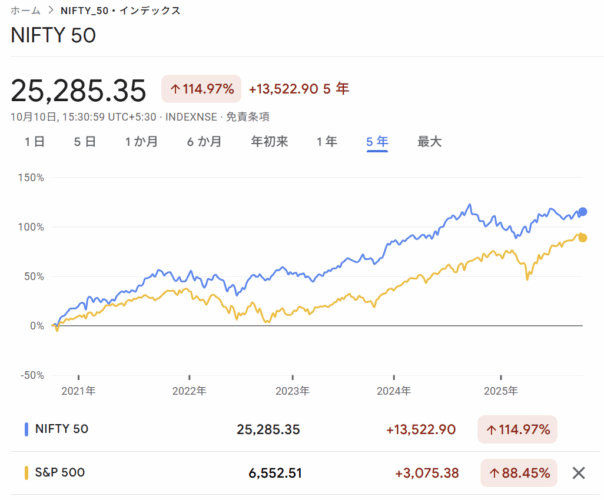Open the S&P 500 legend row
Image resolution: width=604 pixels, height=500 pixels.
[150, 473]
